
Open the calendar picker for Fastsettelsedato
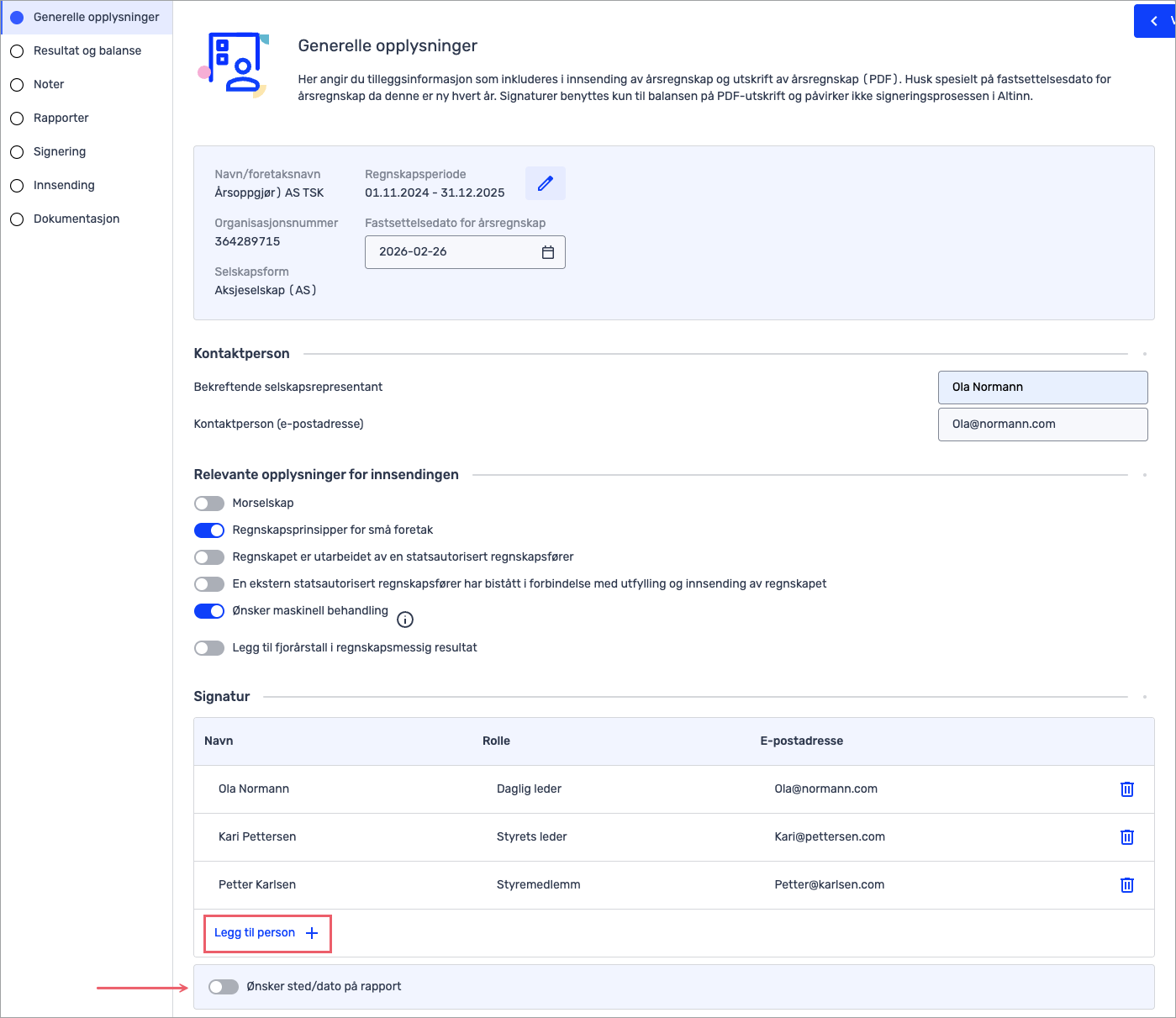click(x=547, y=252)
